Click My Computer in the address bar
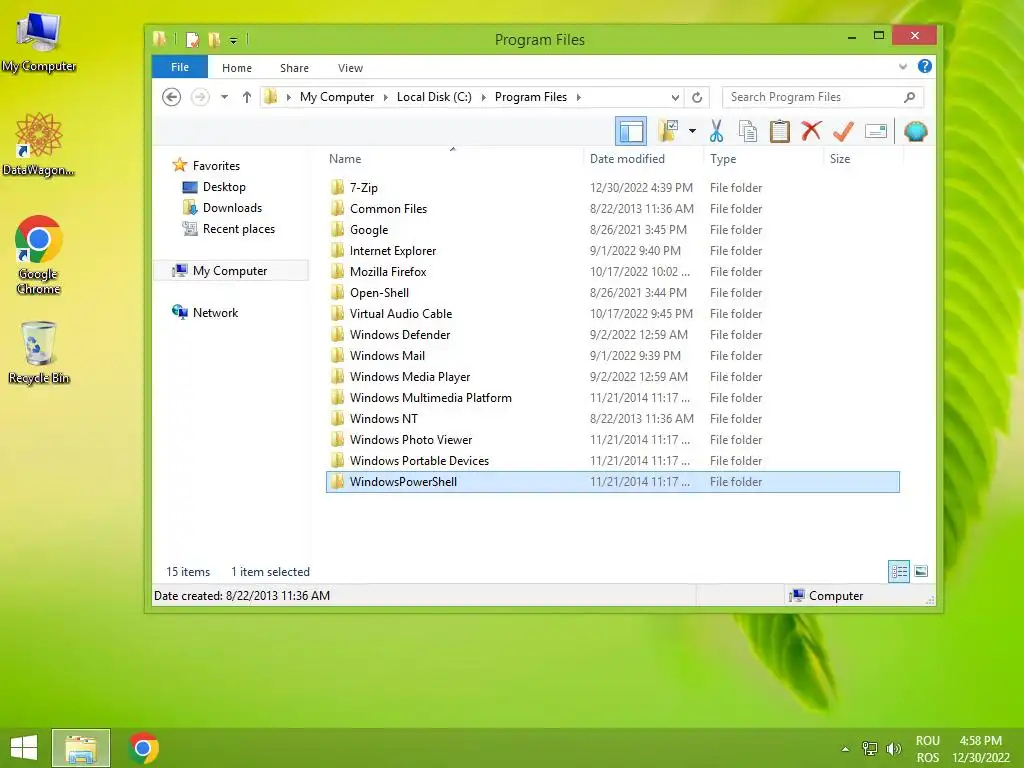This screenshot has height=768, width=1024. click(336, 97)
